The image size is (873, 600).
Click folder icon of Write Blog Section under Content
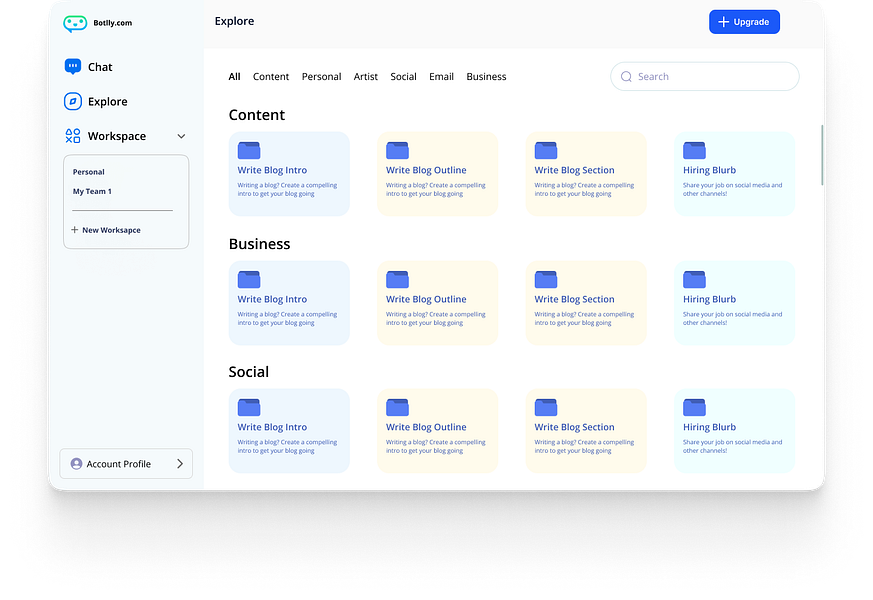pos(546,150)
